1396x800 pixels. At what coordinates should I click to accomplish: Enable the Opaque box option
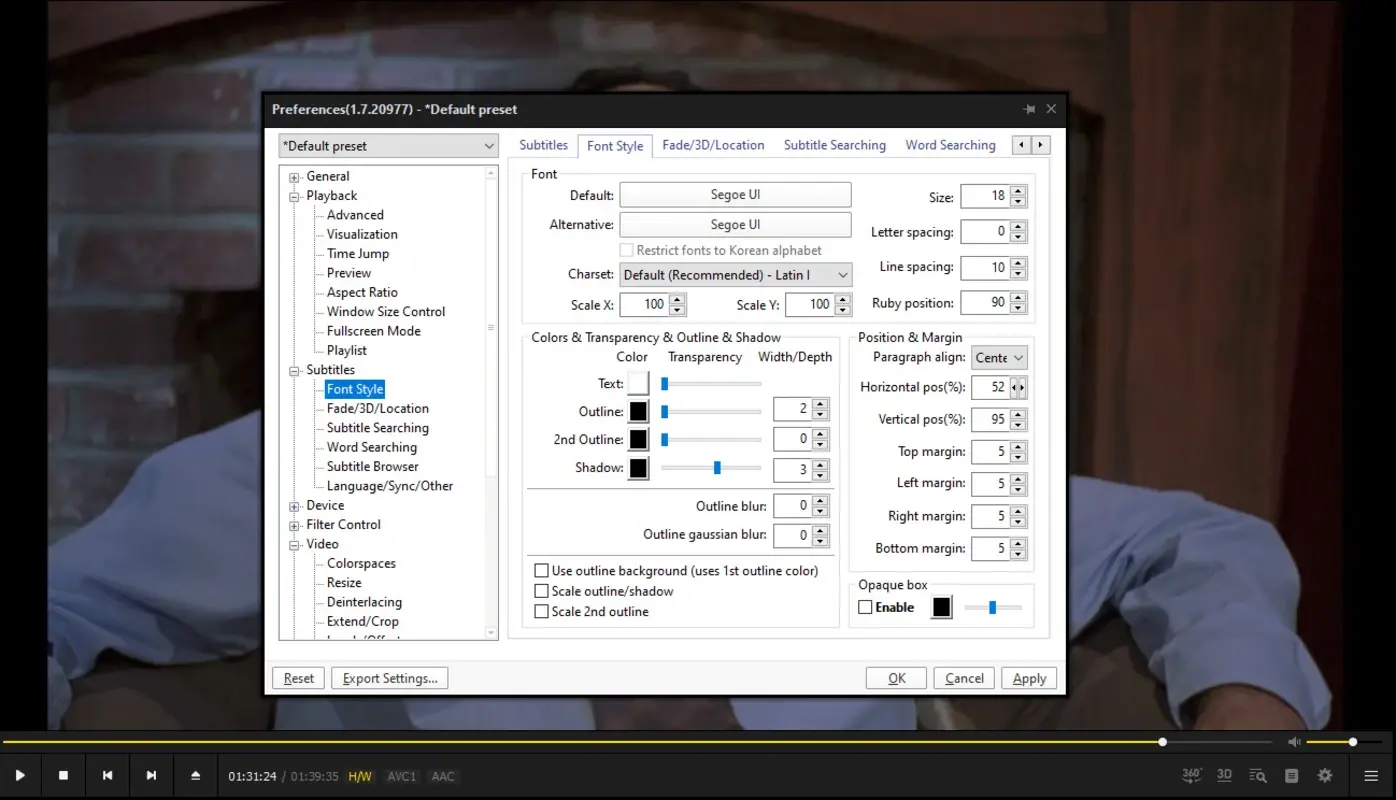[x=864, y=607]
